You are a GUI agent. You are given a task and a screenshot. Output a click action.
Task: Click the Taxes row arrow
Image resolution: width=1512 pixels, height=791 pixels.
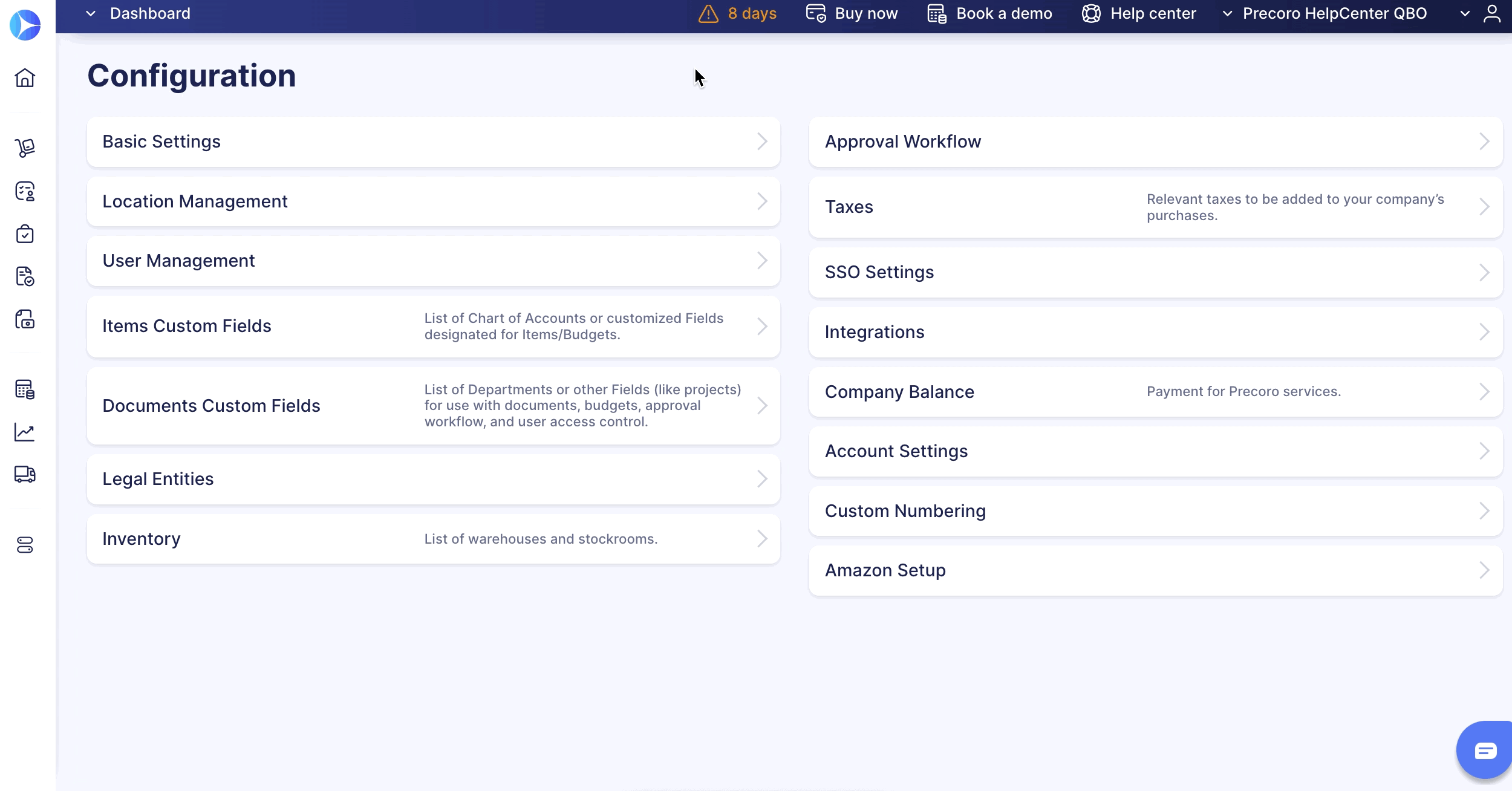1484,207
